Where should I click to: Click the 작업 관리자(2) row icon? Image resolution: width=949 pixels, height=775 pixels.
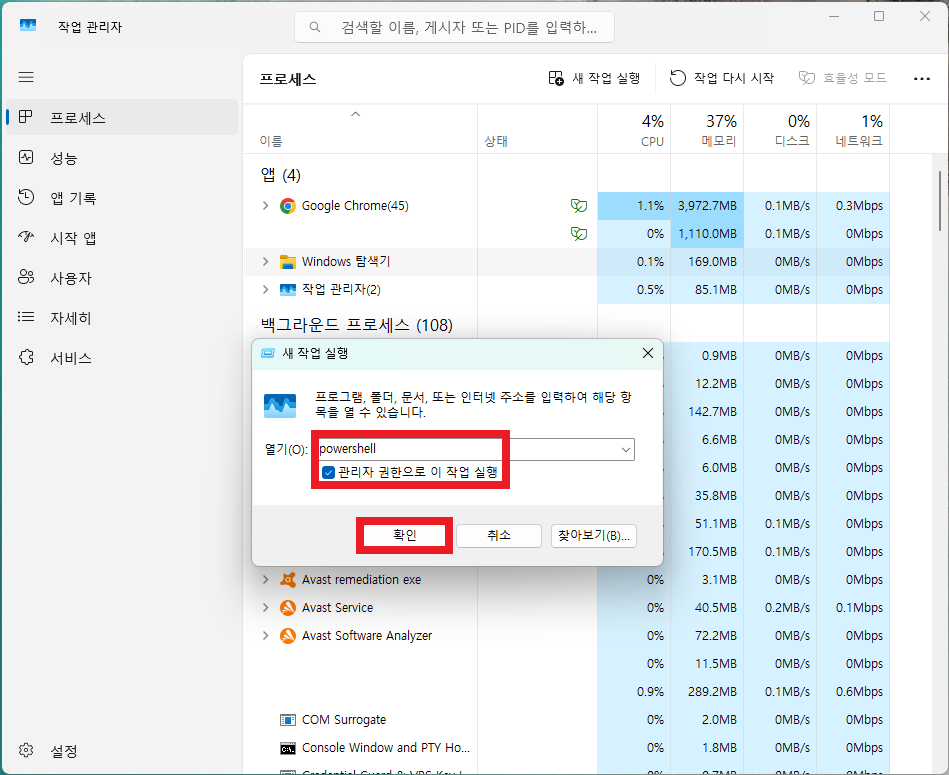[x=287, y=289]
